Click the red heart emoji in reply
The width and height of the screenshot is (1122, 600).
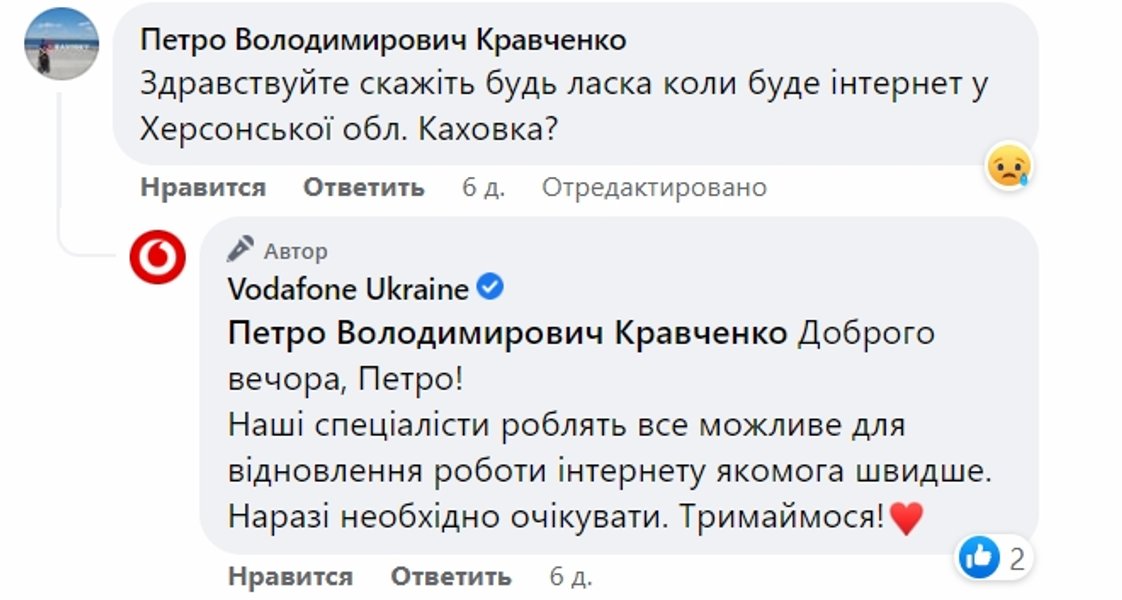(x=904, y=518)
